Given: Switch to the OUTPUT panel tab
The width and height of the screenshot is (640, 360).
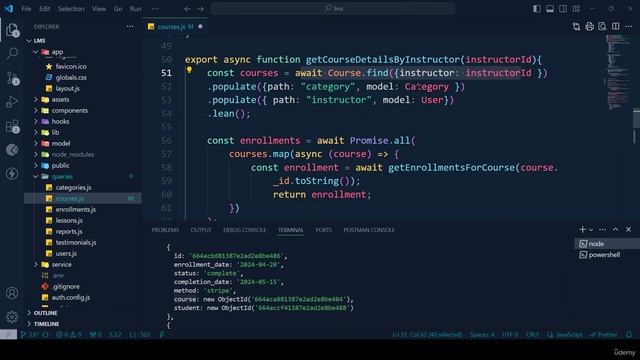Looking at the screenshot, I should coord(201,230).
